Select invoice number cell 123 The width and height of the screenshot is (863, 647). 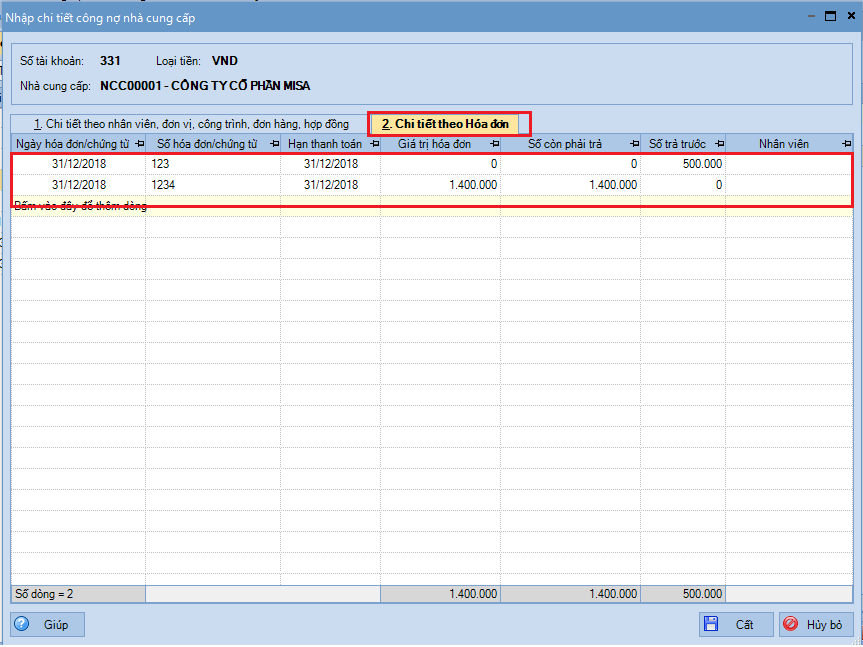coord(213,164)
